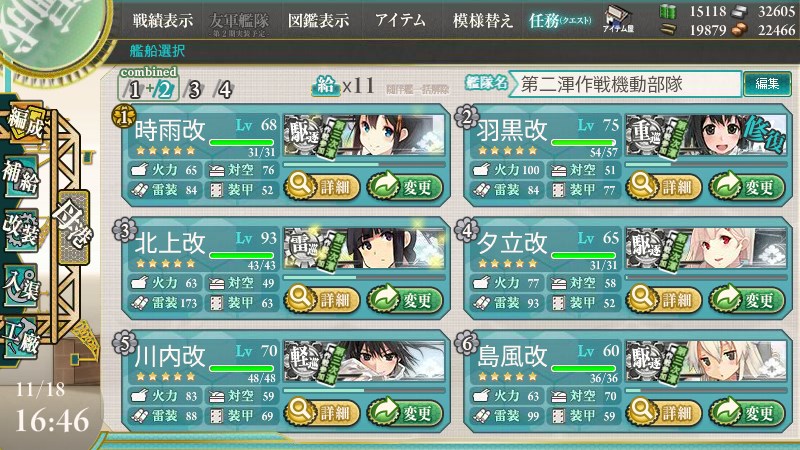800x450 pixels.
Task: Click 変更 to swap out 羽黒改
Action: (747, 187)
